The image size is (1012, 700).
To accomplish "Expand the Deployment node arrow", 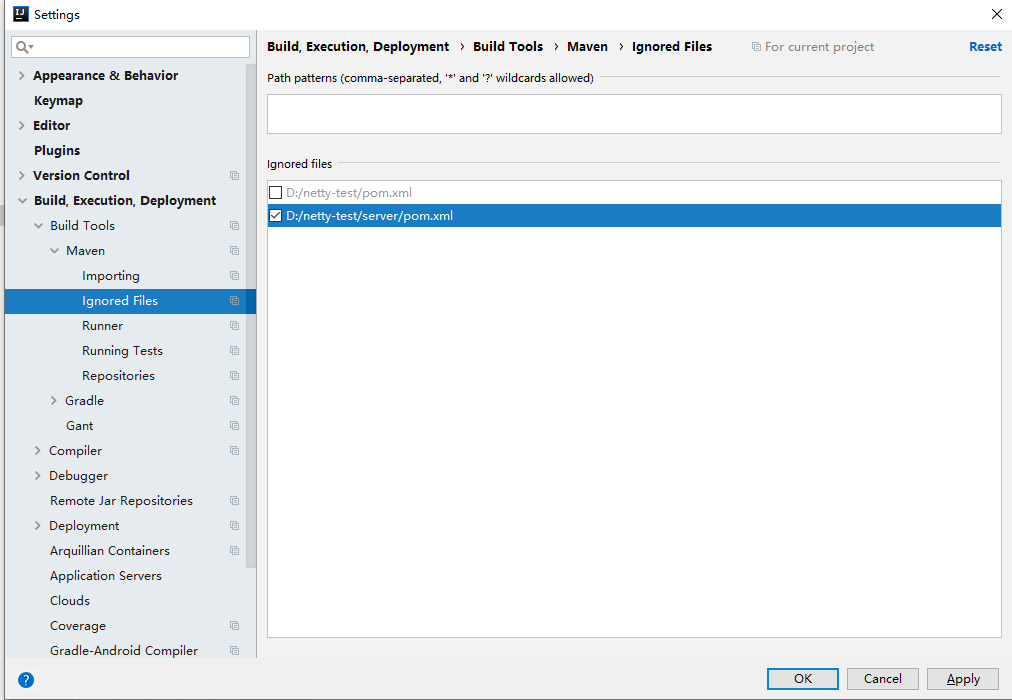I will pyautogui.click(x=37, y=526).
